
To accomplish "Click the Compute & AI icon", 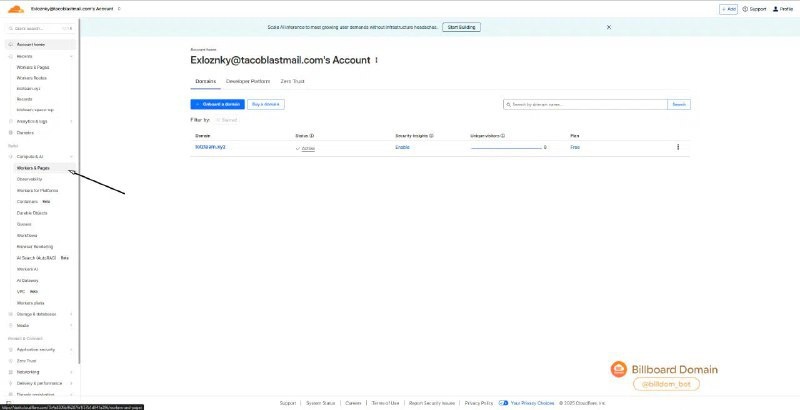I will (x=11, y=157).
